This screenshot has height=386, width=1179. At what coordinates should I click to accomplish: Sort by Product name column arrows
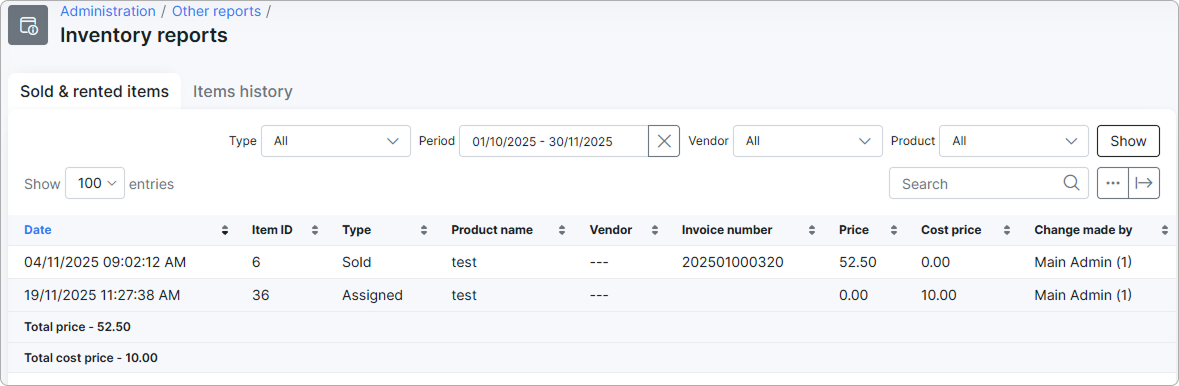(x=562, y=230)
